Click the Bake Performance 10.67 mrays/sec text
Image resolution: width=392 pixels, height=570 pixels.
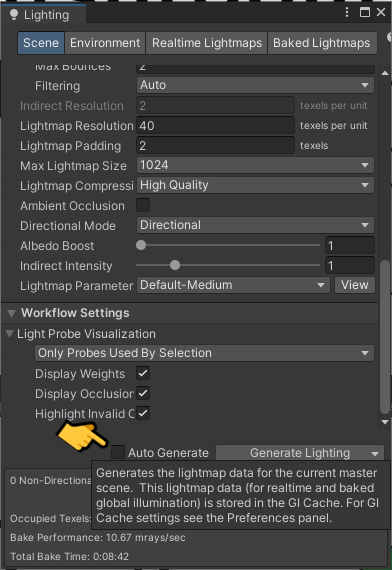tap(98, 538)
